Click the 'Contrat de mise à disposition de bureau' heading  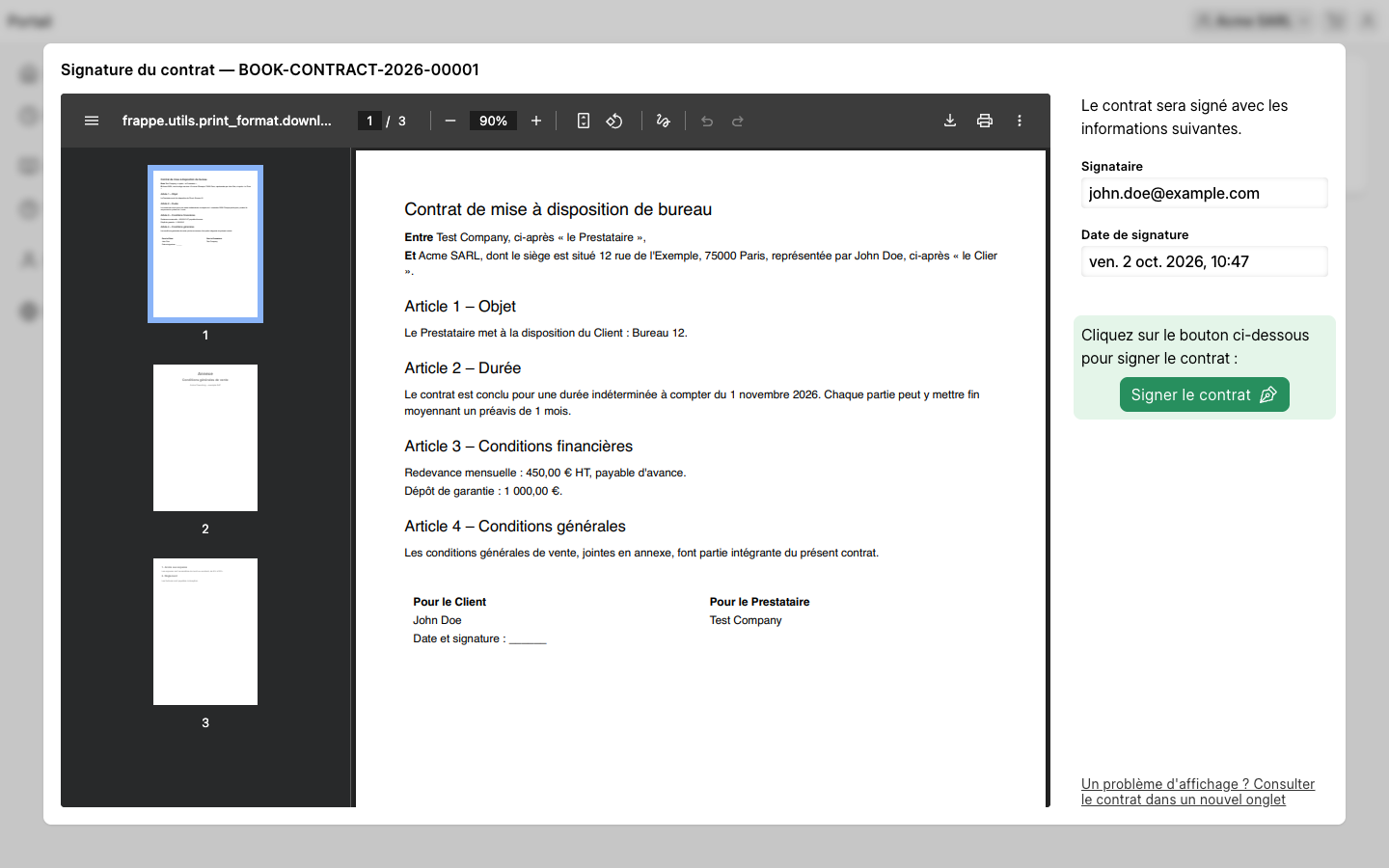pos(558,209)
